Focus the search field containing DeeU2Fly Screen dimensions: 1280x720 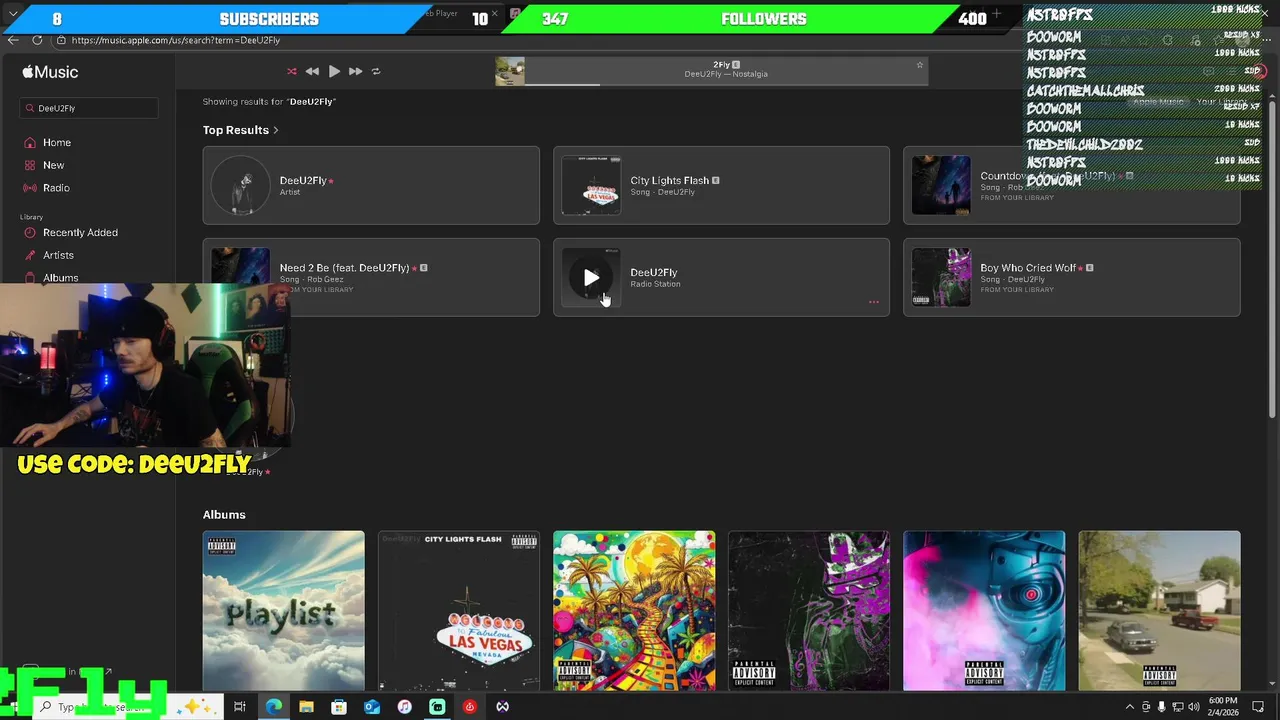[89, 108]
